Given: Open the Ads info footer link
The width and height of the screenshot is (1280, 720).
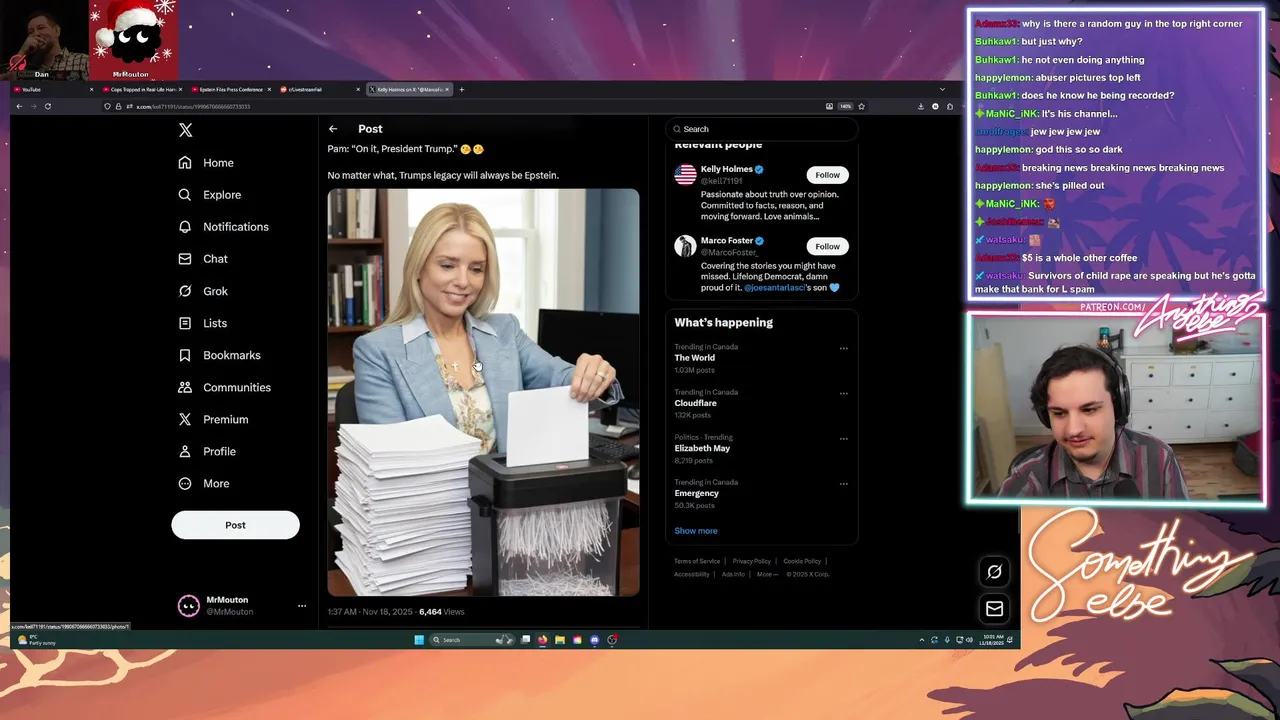Looking at the screenshot, I should pos(733,574).
